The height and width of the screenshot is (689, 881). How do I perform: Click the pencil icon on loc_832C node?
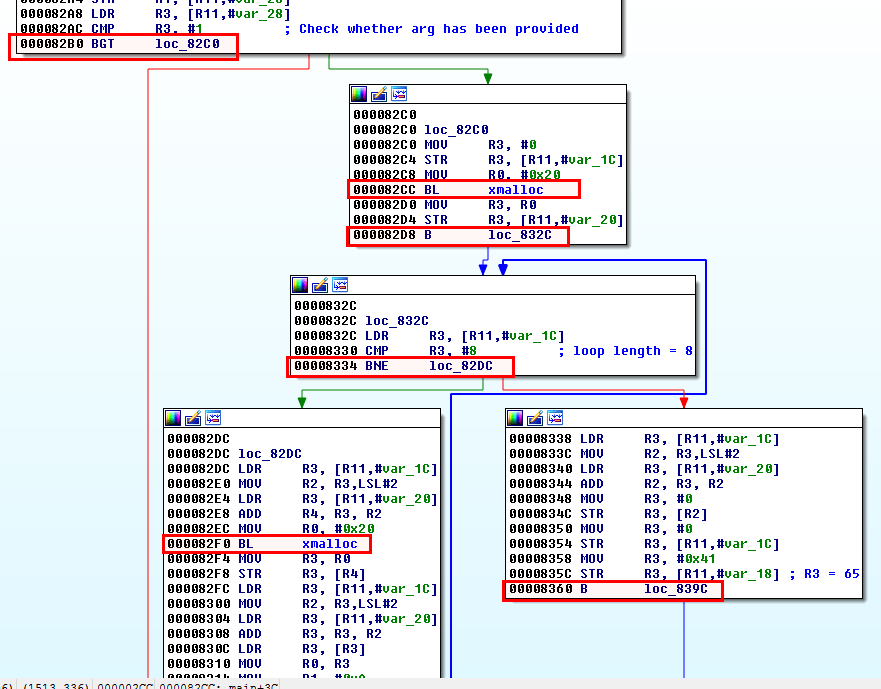point(320,286)
